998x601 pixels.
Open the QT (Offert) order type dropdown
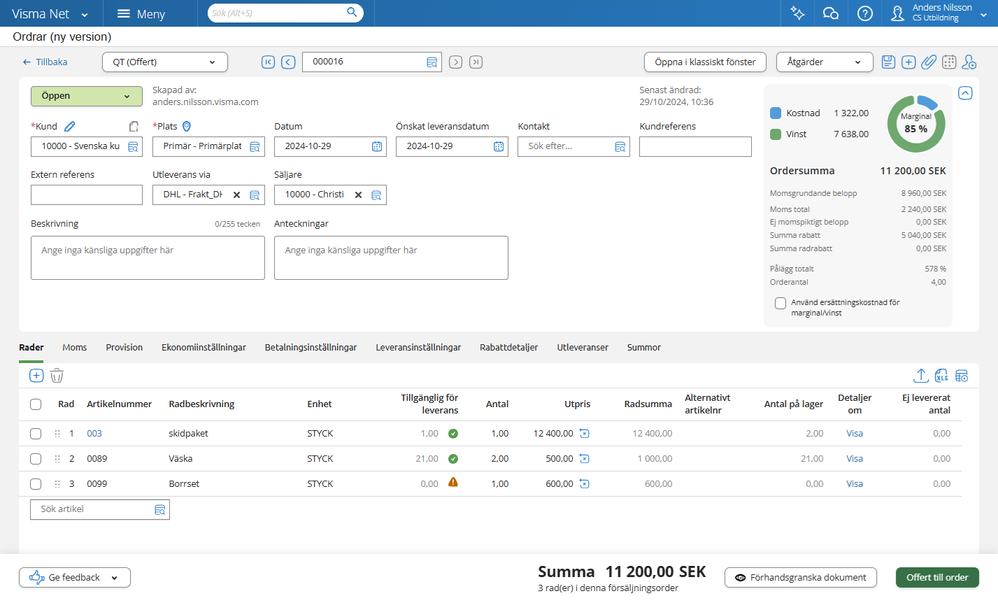[165, 62]
